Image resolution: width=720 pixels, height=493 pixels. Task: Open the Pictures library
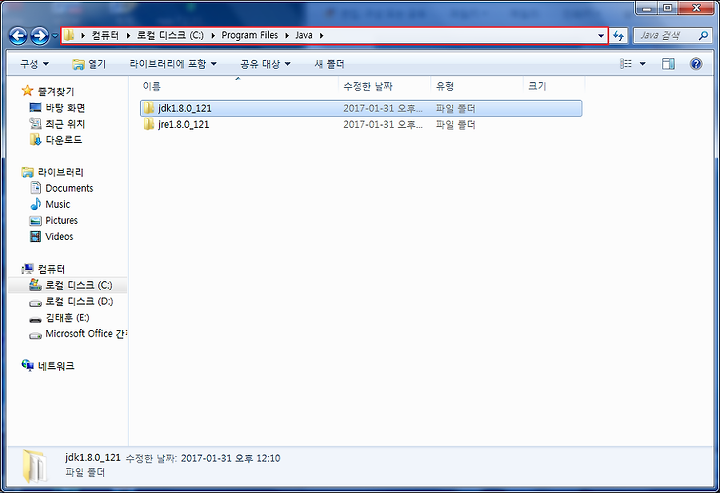[x=62, y=220]
